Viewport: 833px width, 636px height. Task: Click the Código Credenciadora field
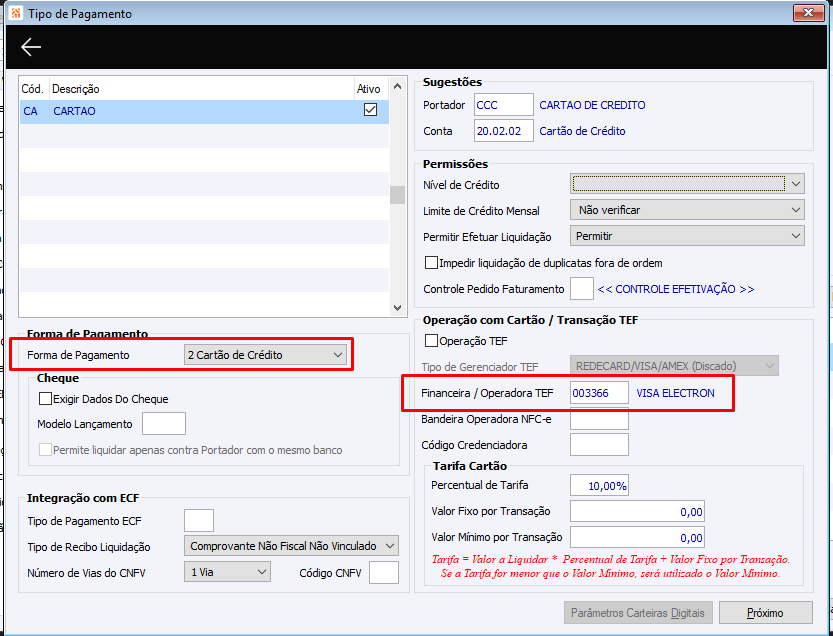click(x=599, y=445)
